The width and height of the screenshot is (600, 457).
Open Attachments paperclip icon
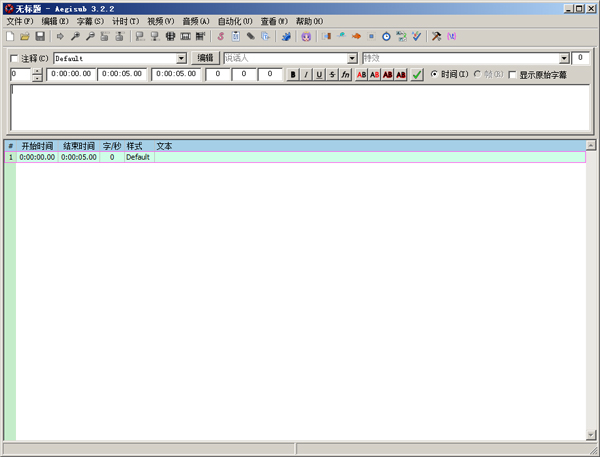251,36
